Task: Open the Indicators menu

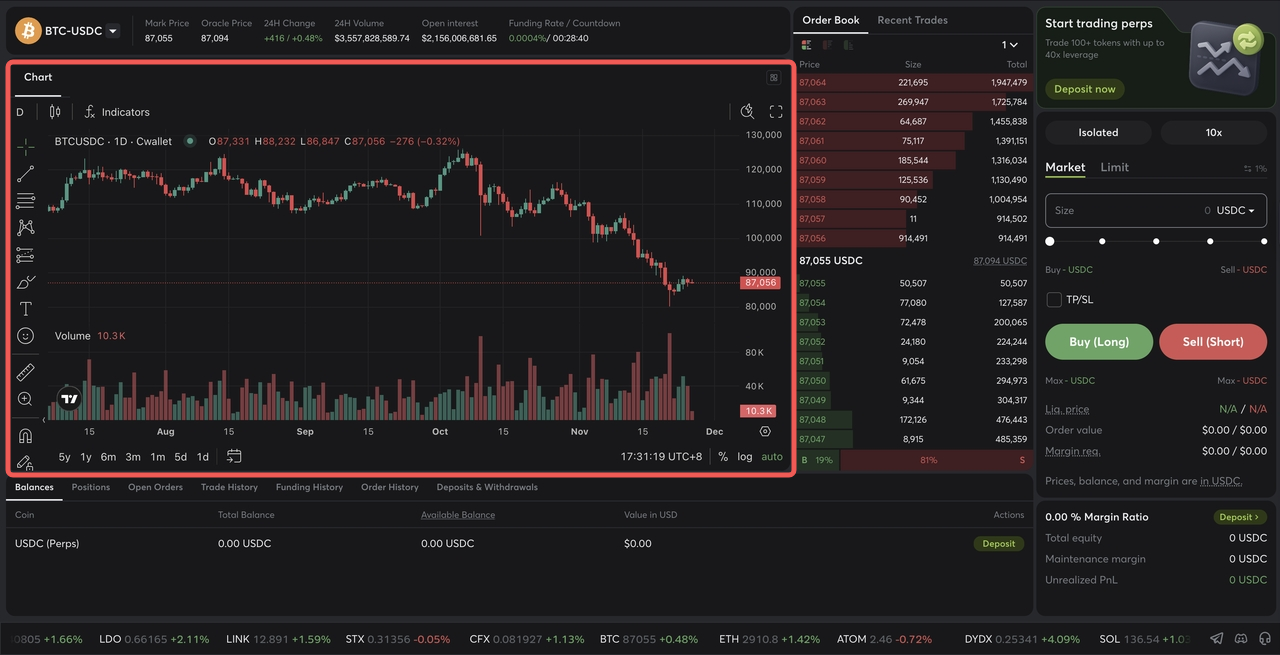Action: coord(117,112)
